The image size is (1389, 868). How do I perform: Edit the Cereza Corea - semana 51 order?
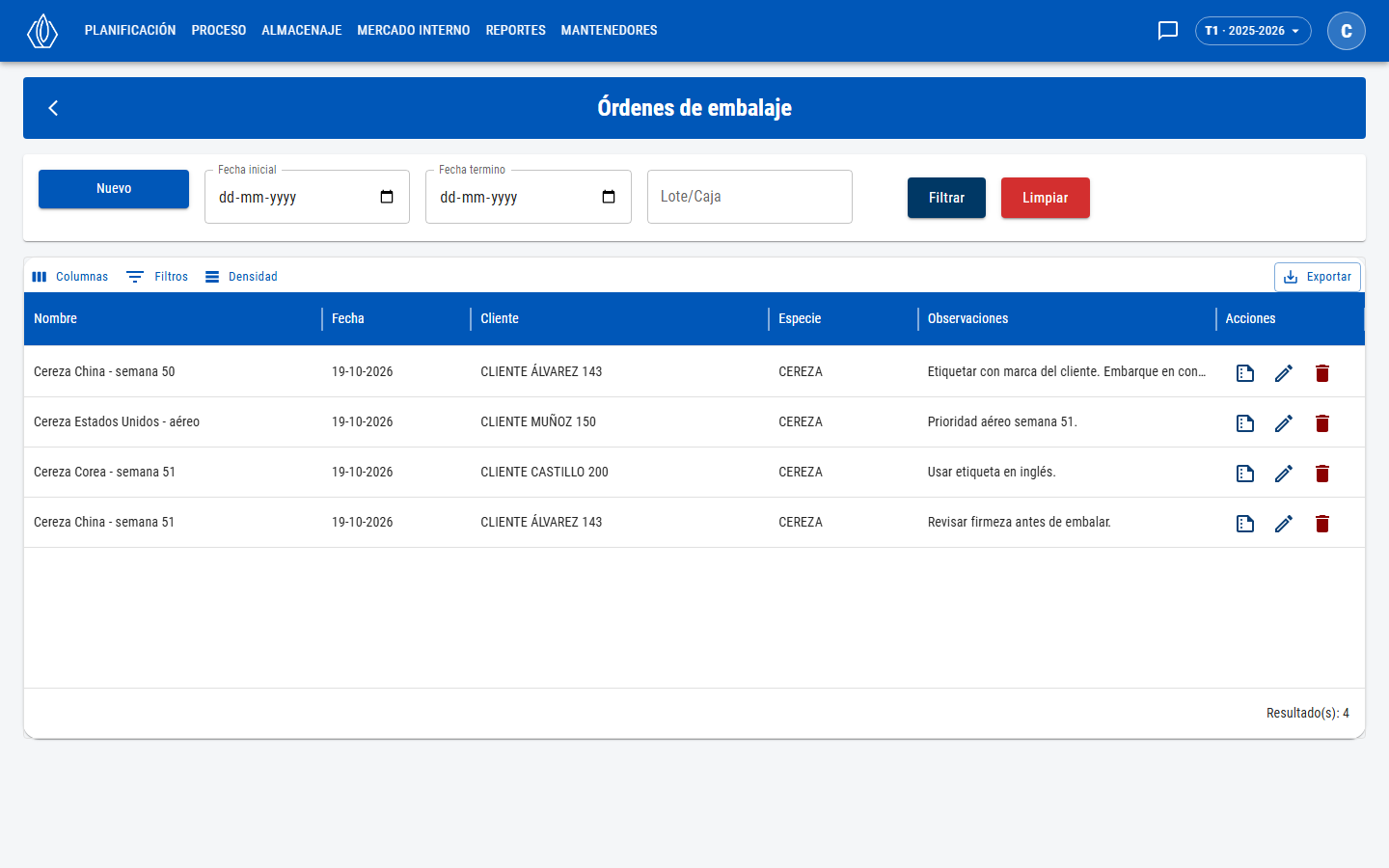pos(1284,474)
